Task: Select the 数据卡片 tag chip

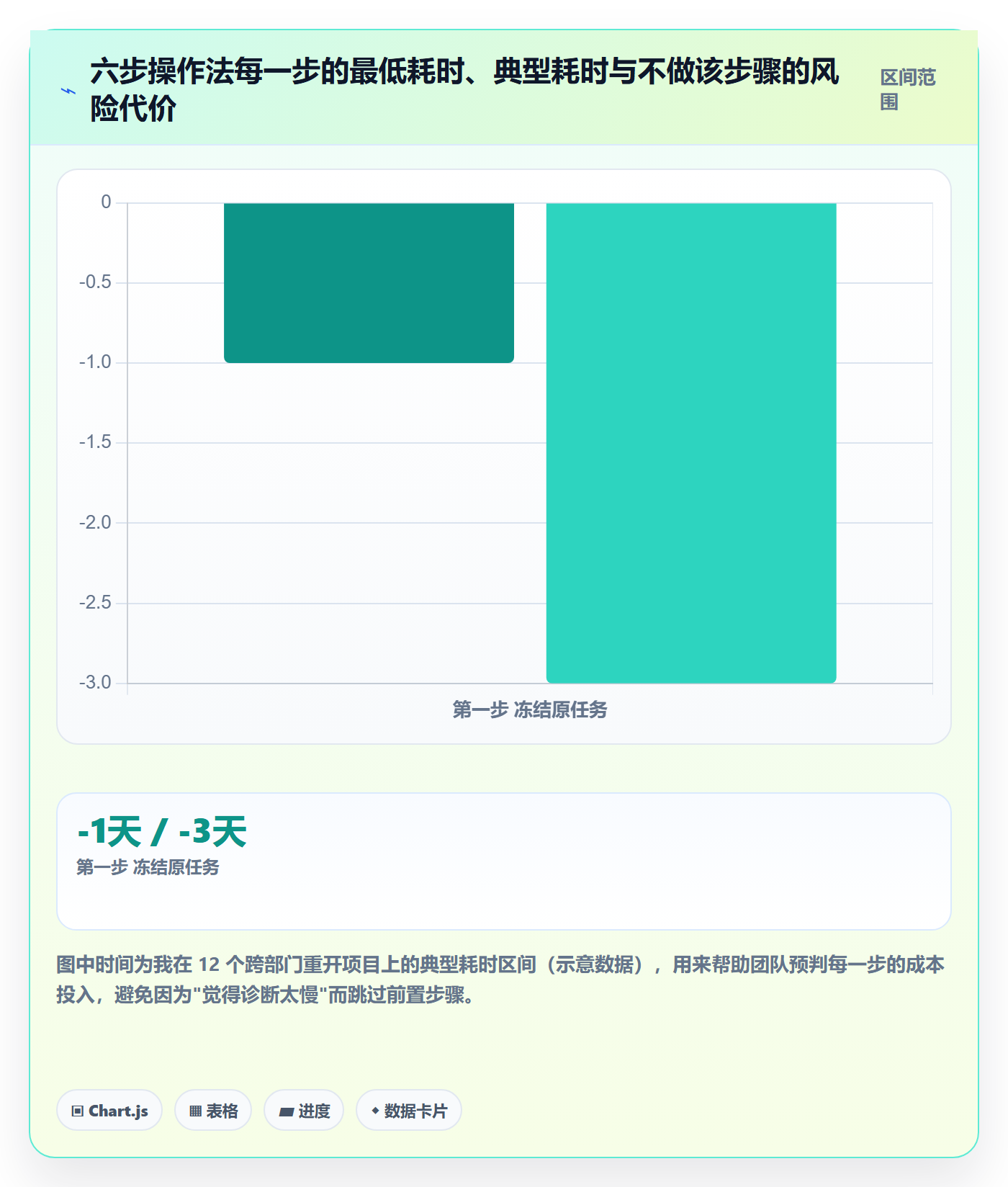Action: [x=409, y=1110]
